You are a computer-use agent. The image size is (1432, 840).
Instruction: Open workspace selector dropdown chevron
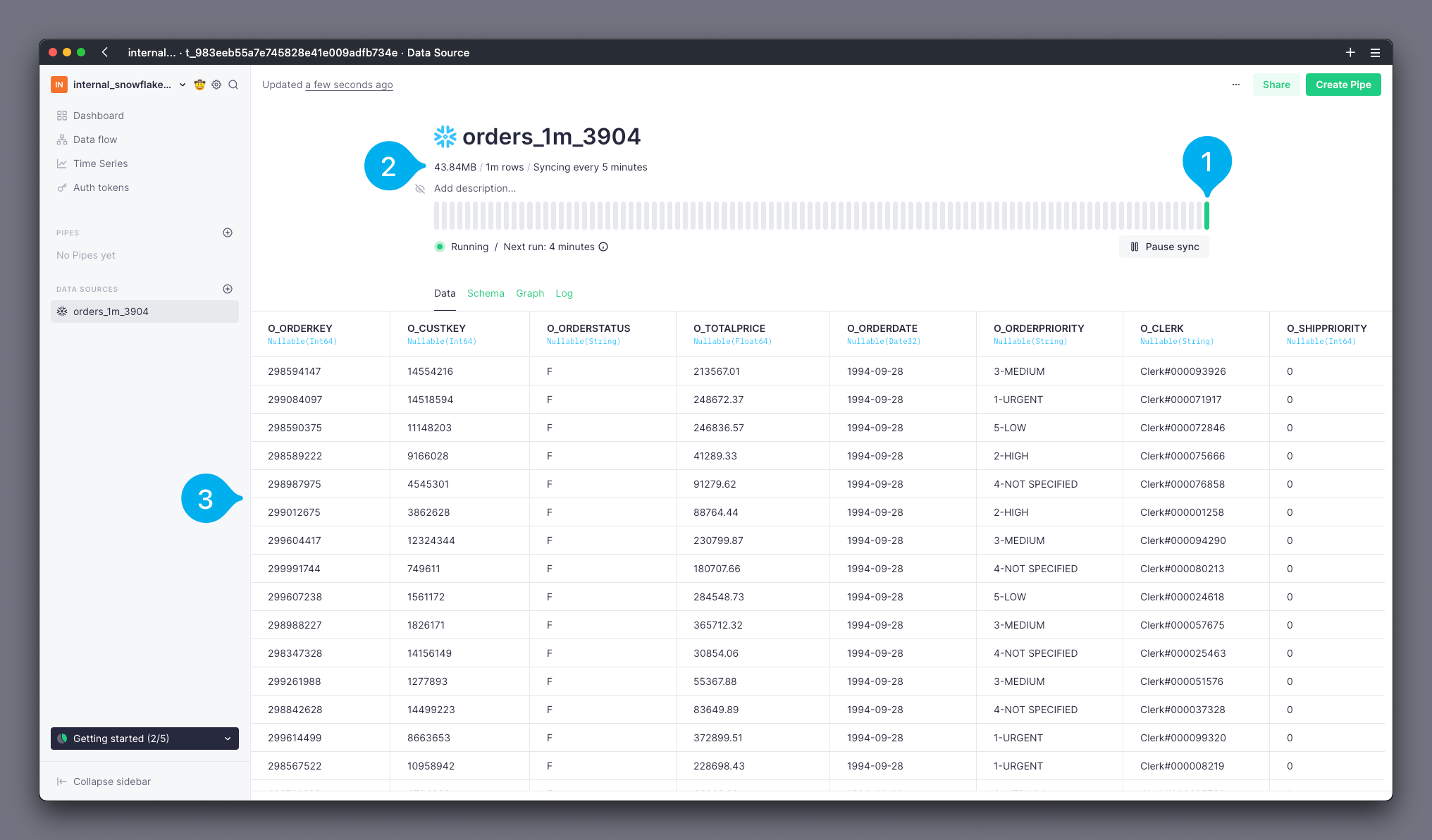click(183, 85)
